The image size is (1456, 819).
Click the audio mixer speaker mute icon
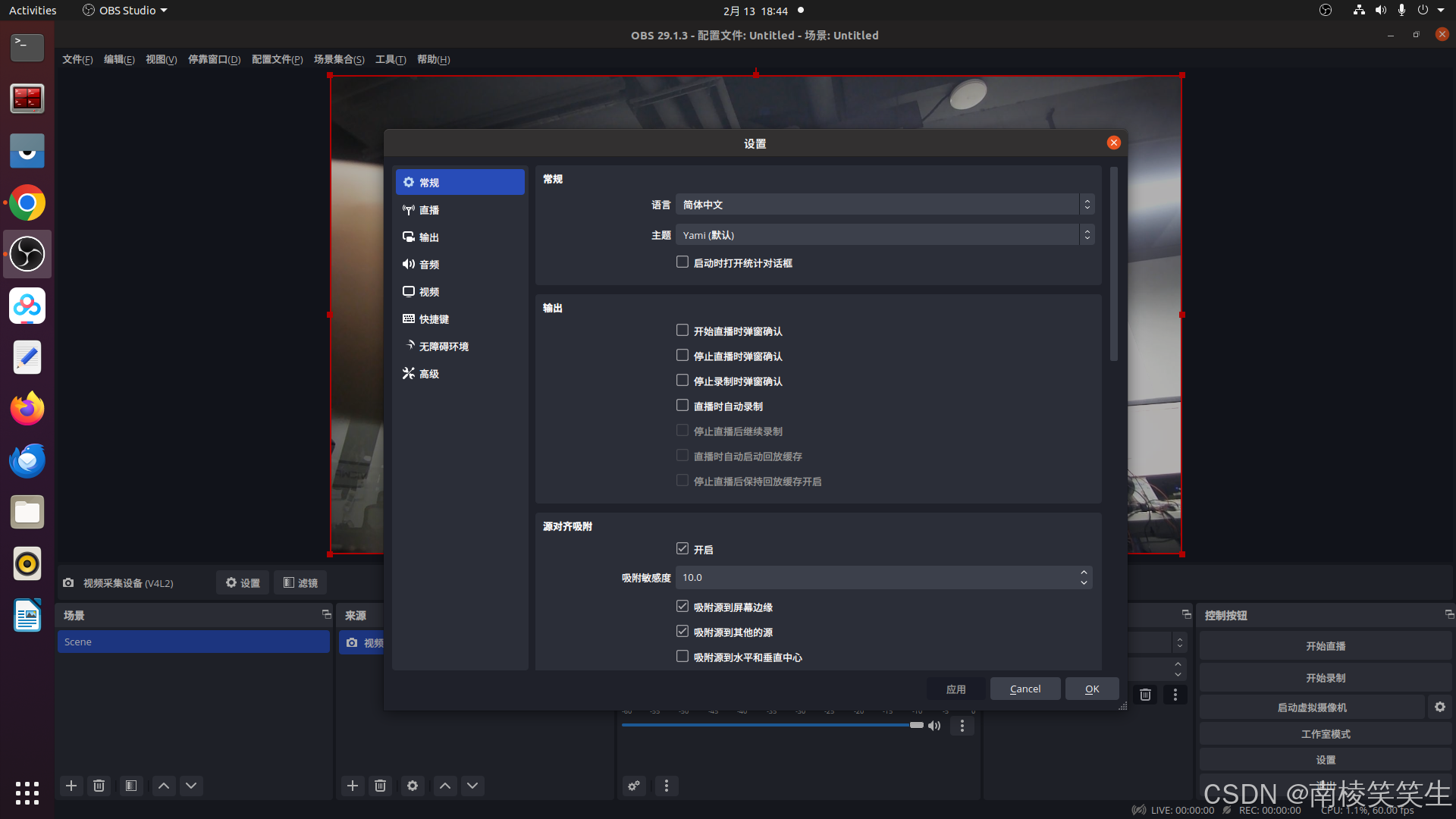[x=934, y=726]
